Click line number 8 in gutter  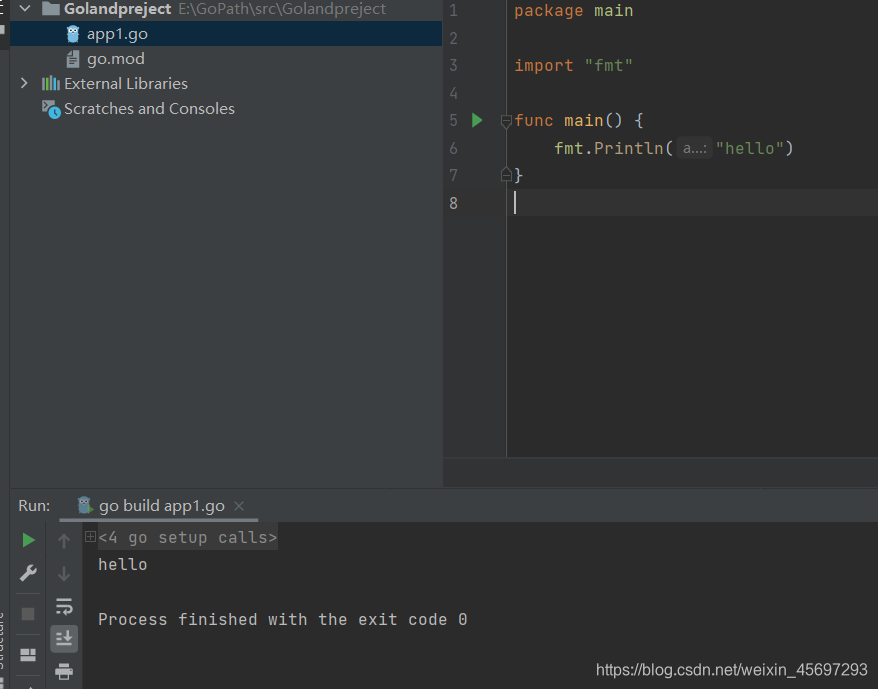click(453, 203)
